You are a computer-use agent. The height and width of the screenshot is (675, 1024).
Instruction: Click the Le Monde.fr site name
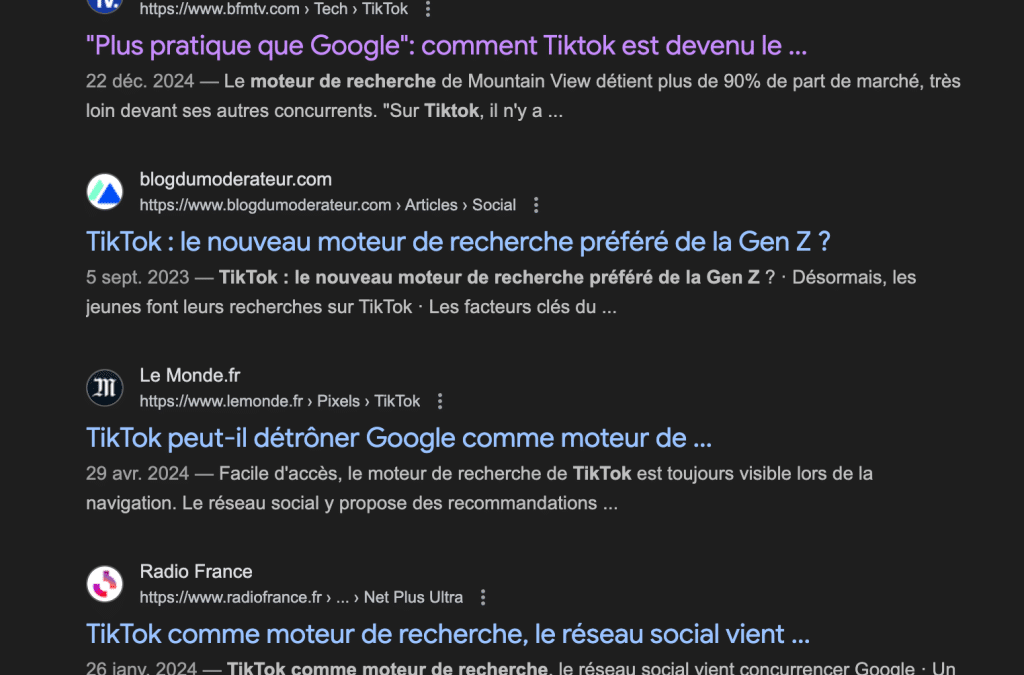tap(190, 375)
